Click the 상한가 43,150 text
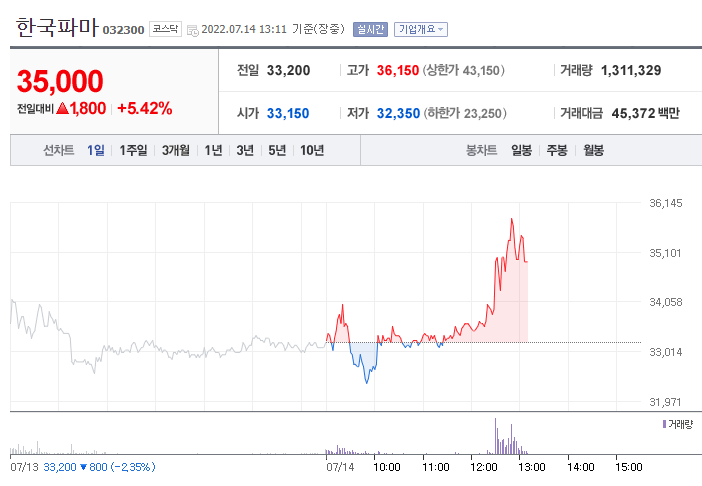Viewport: 702px width, 486px height. point(464,70)
